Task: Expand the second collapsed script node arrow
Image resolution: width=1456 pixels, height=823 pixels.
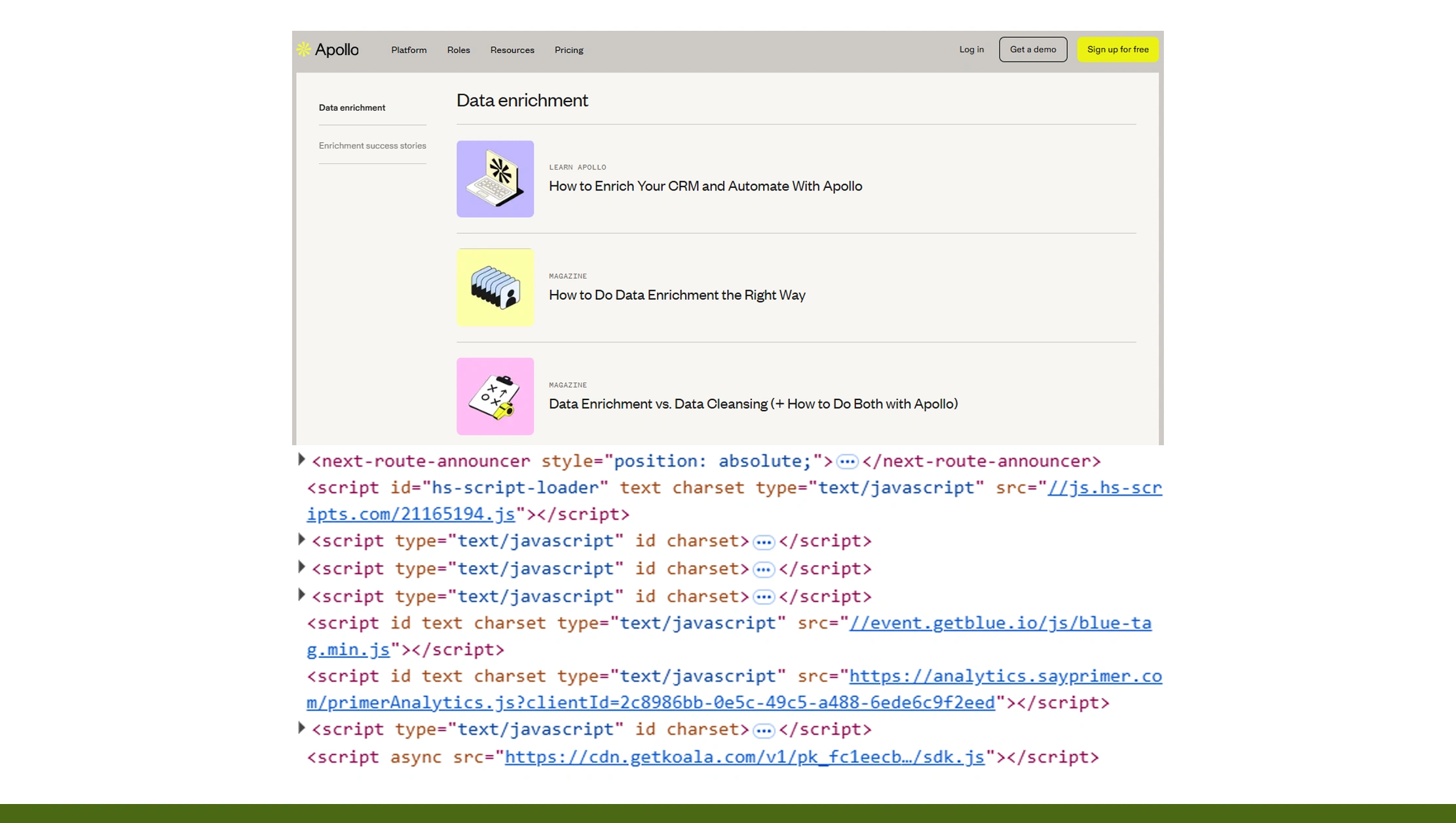Action: point(301,567)
